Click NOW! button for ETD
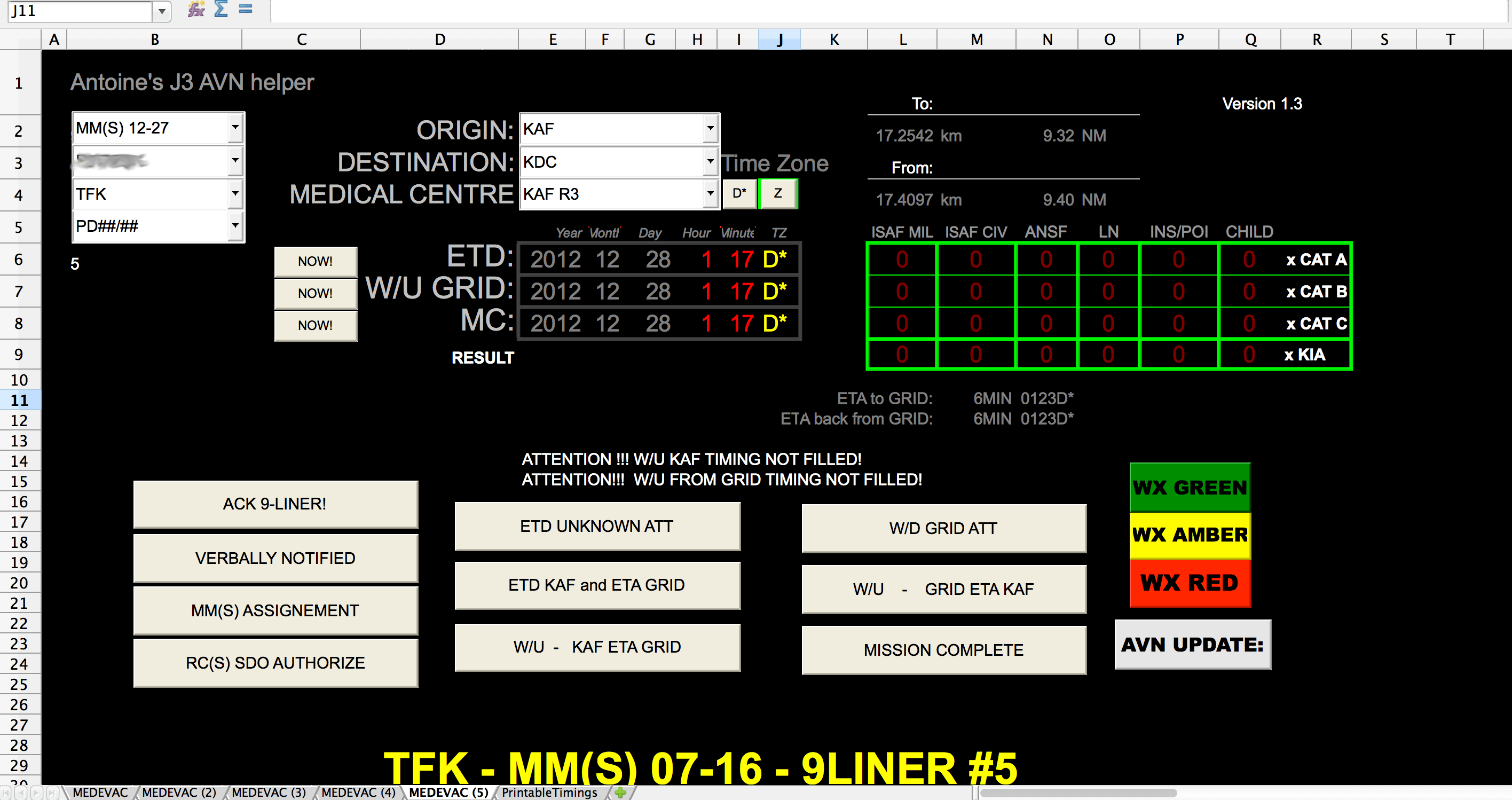This screenshot has width=1512, height=800. 315,261
